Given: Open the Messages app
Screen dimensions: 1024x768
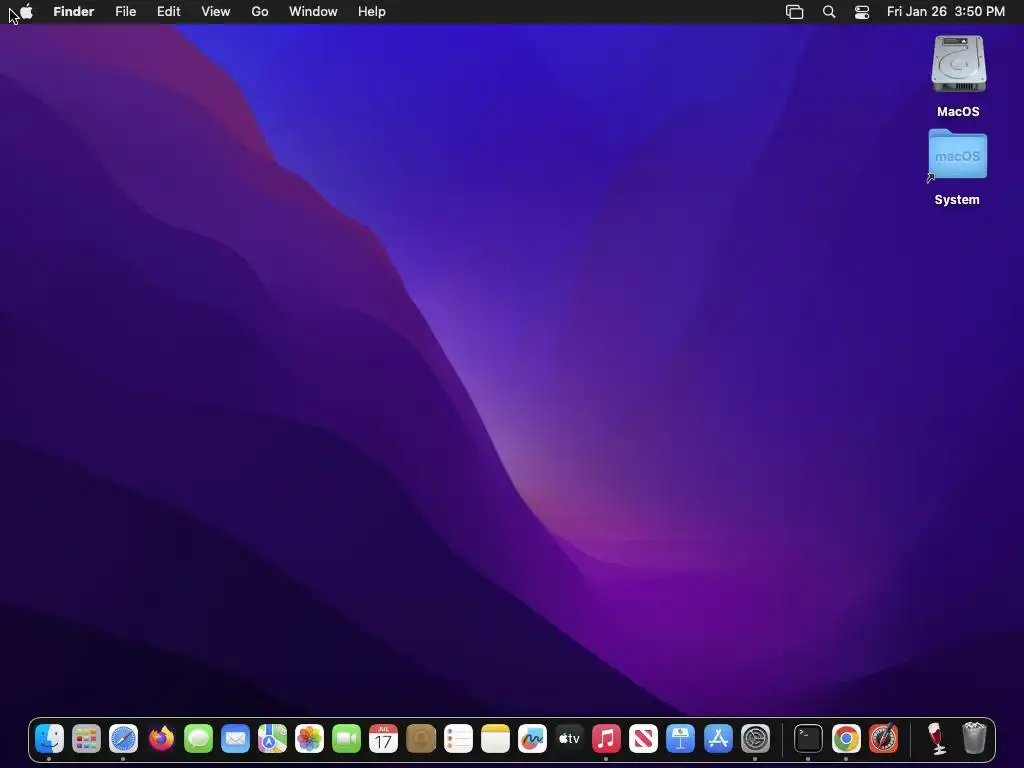Looking at the screenshot, I should pyautogui.click(x=198, y=739).
